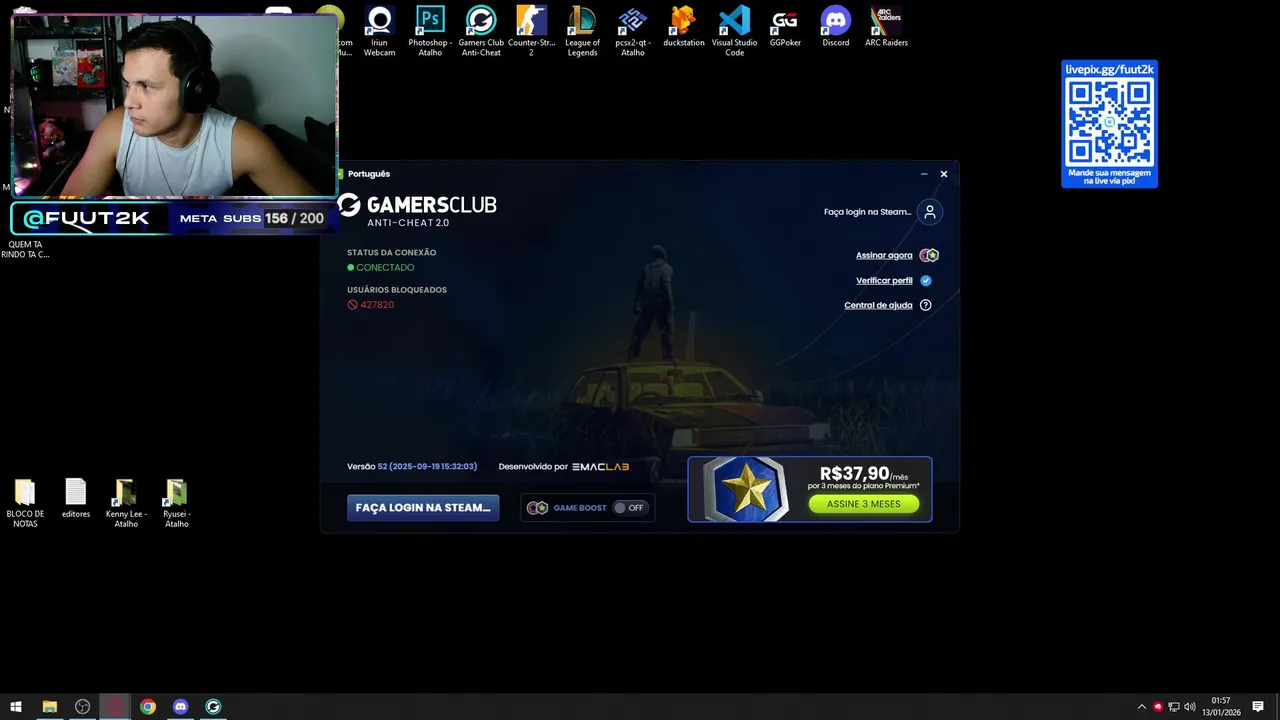Launch Visual Studio Code desktop shortcut
Screen dimensions: 1280x720
[x=735, y=31]
